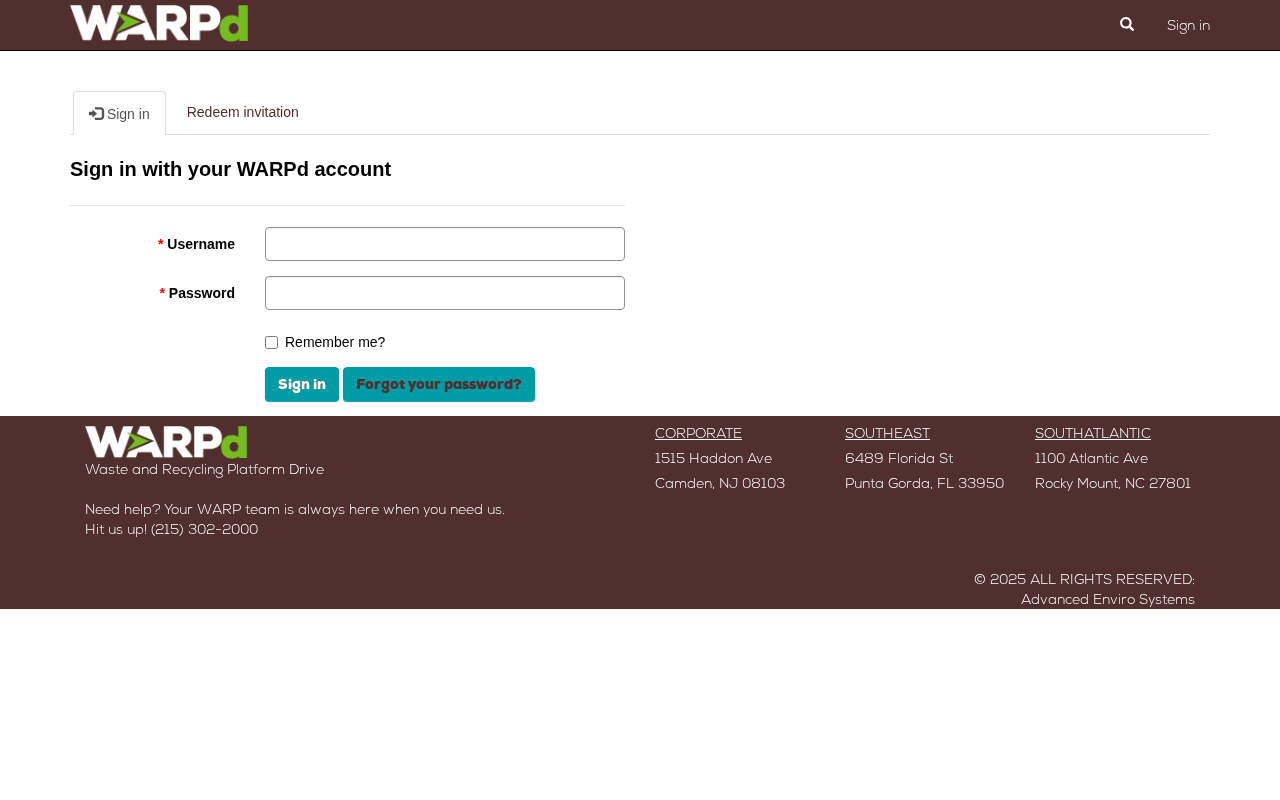Click the WARPd logo in the footer
The height and width of the screenshot is (800, 1280).
pos(166,442)
